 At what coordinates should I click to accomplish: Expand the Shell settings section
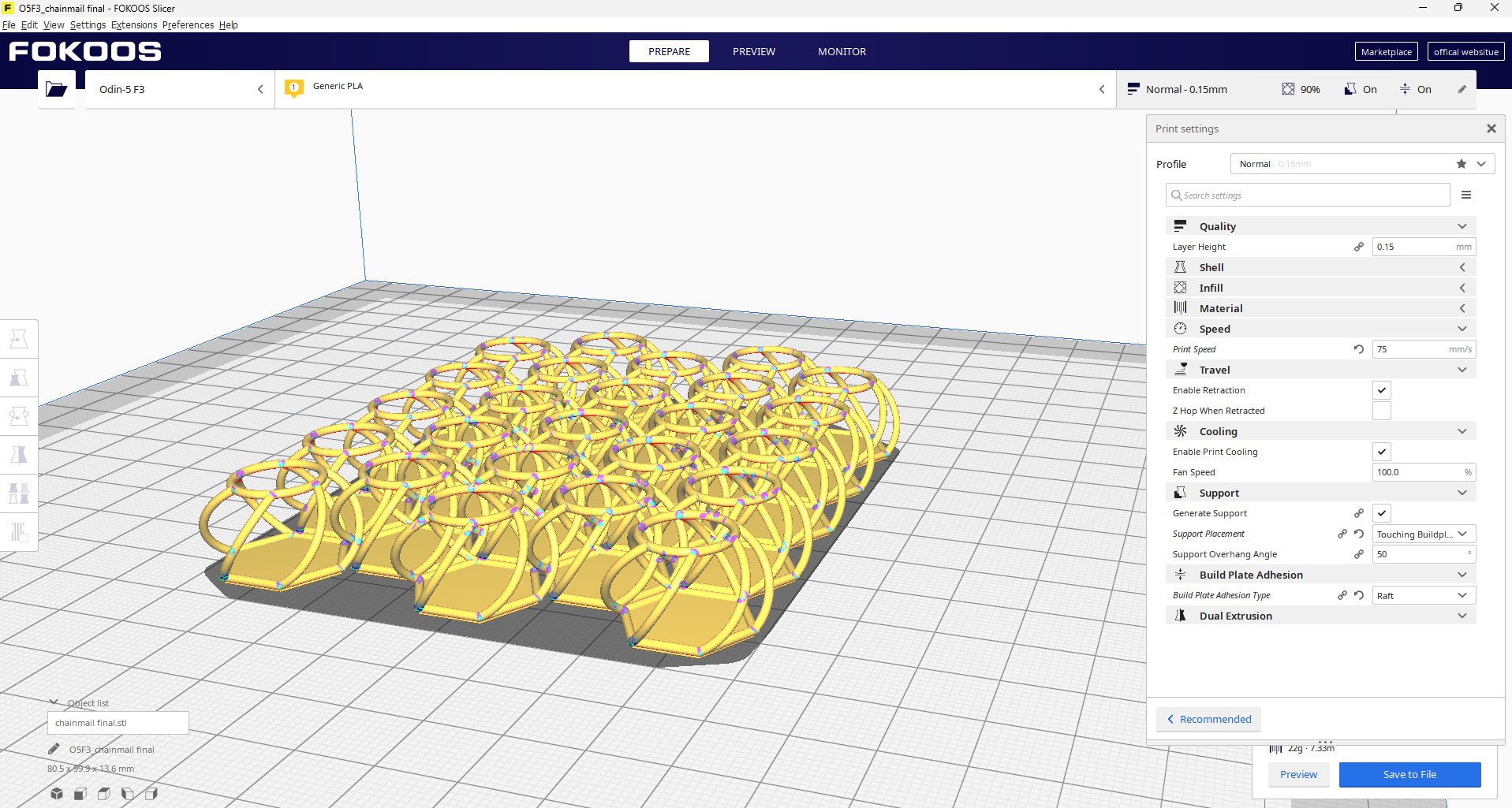point(1320,267)
